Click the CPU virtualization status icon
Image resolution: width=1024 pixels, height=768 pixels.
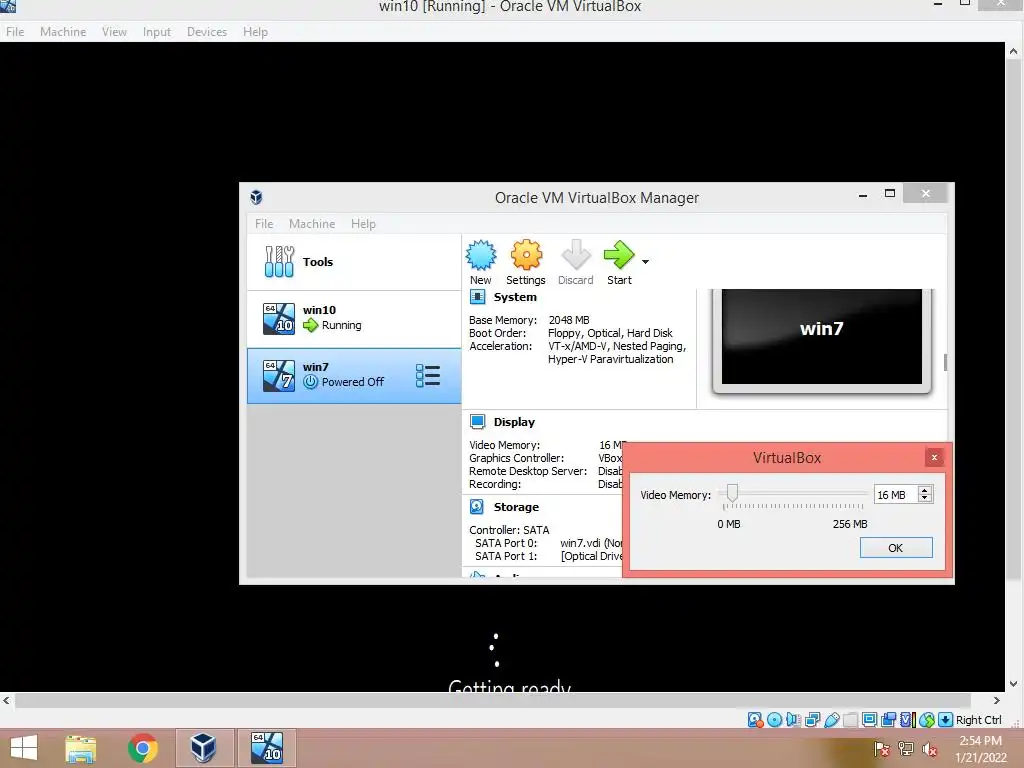[x=908, y=720]
